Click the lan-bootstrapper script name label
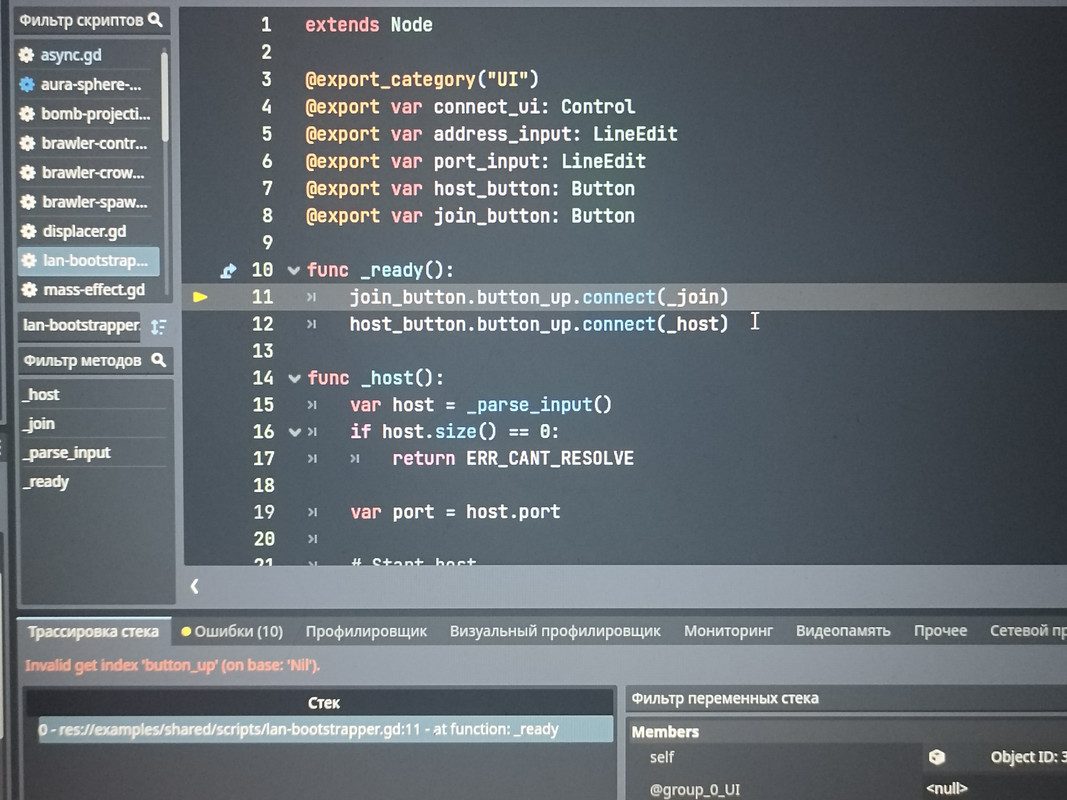Viewport: 1067px width, 800px height. point(81,325)
